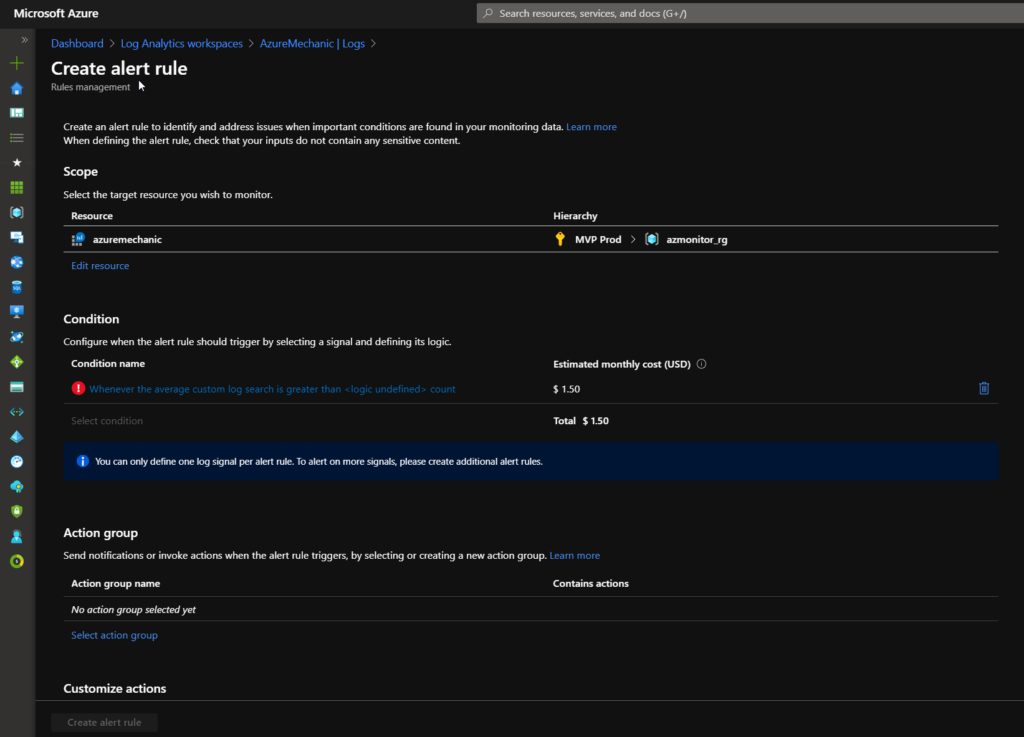The width and height of the screenshot is (1024, 737).
Task: Click the MVP Prod subscription key icon
Action: 560,239
